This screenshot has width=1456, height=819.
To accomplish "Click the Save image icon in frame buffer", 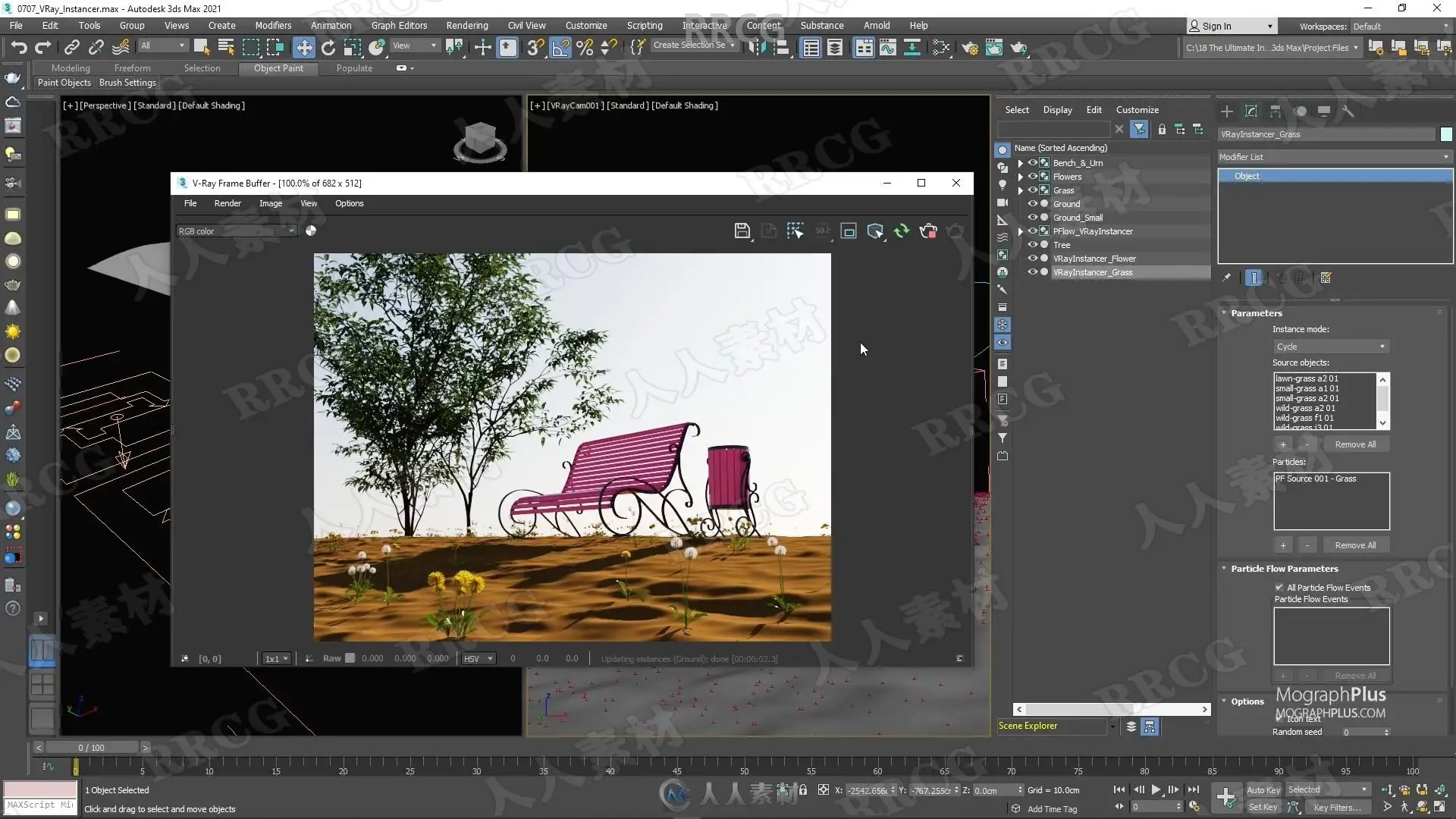I will [x=742, y=231].
